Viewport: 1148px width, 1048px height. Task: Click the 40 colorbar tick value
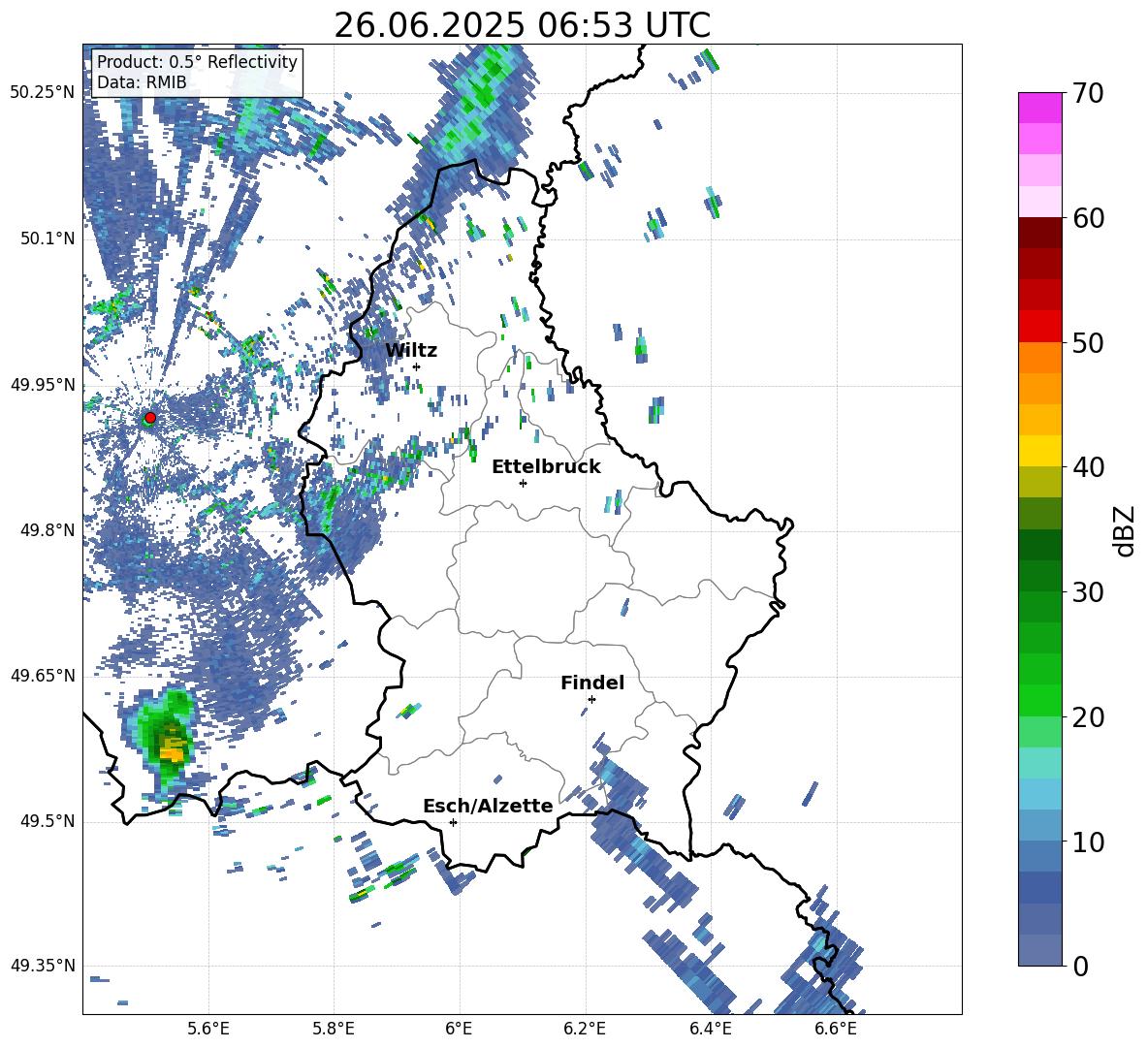click(1088, 467)
